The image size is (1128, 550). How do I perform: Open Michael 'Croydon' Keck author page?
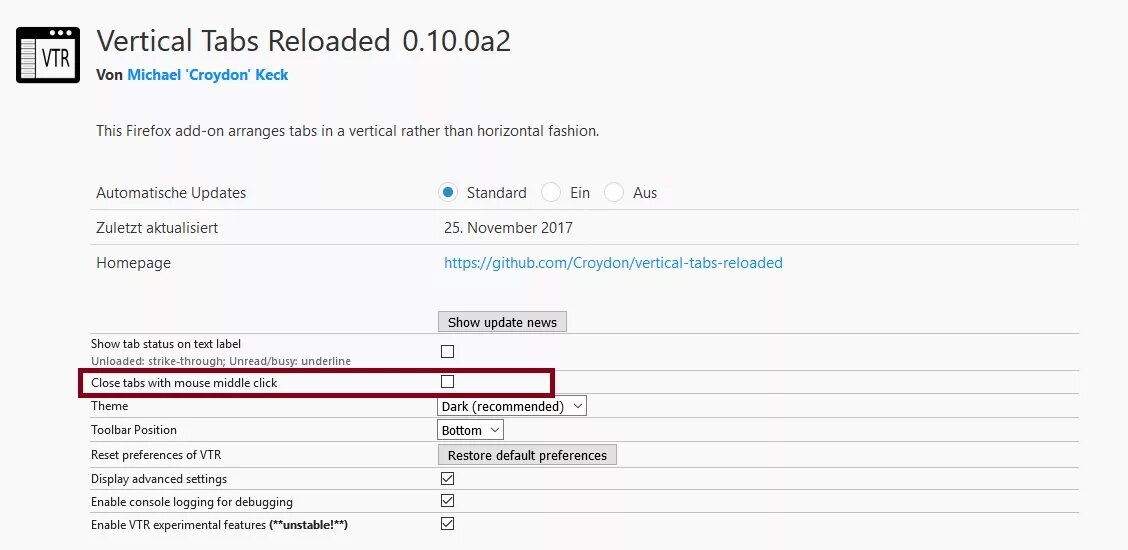click(207, 75)
